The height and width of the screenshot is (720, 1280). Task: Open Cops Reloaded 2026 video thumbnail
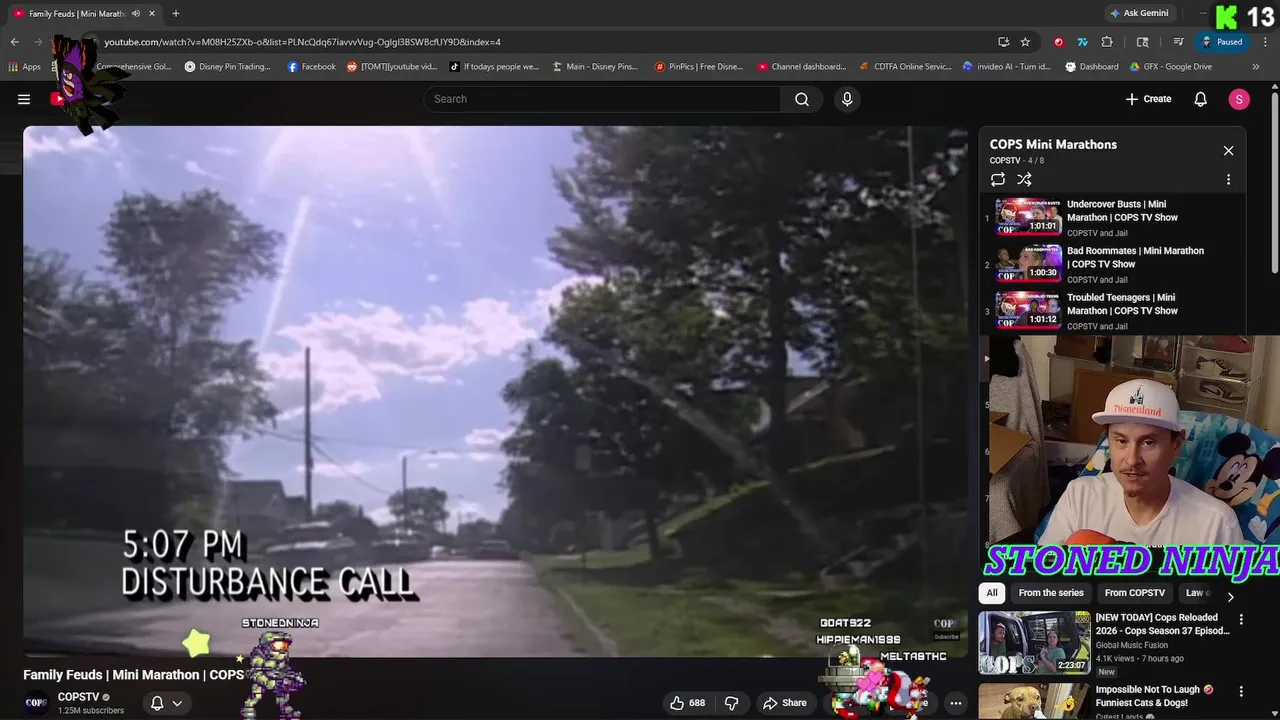1034,643
